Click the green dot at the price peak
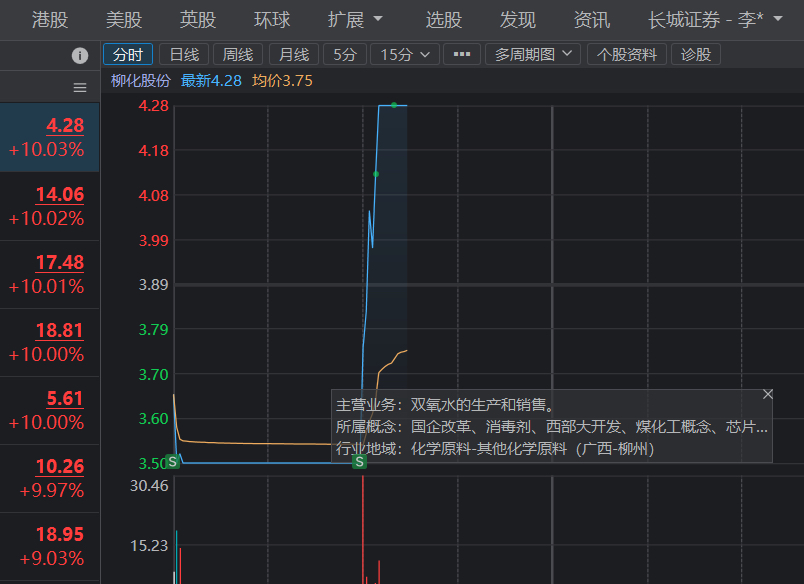 click(394, 105)
